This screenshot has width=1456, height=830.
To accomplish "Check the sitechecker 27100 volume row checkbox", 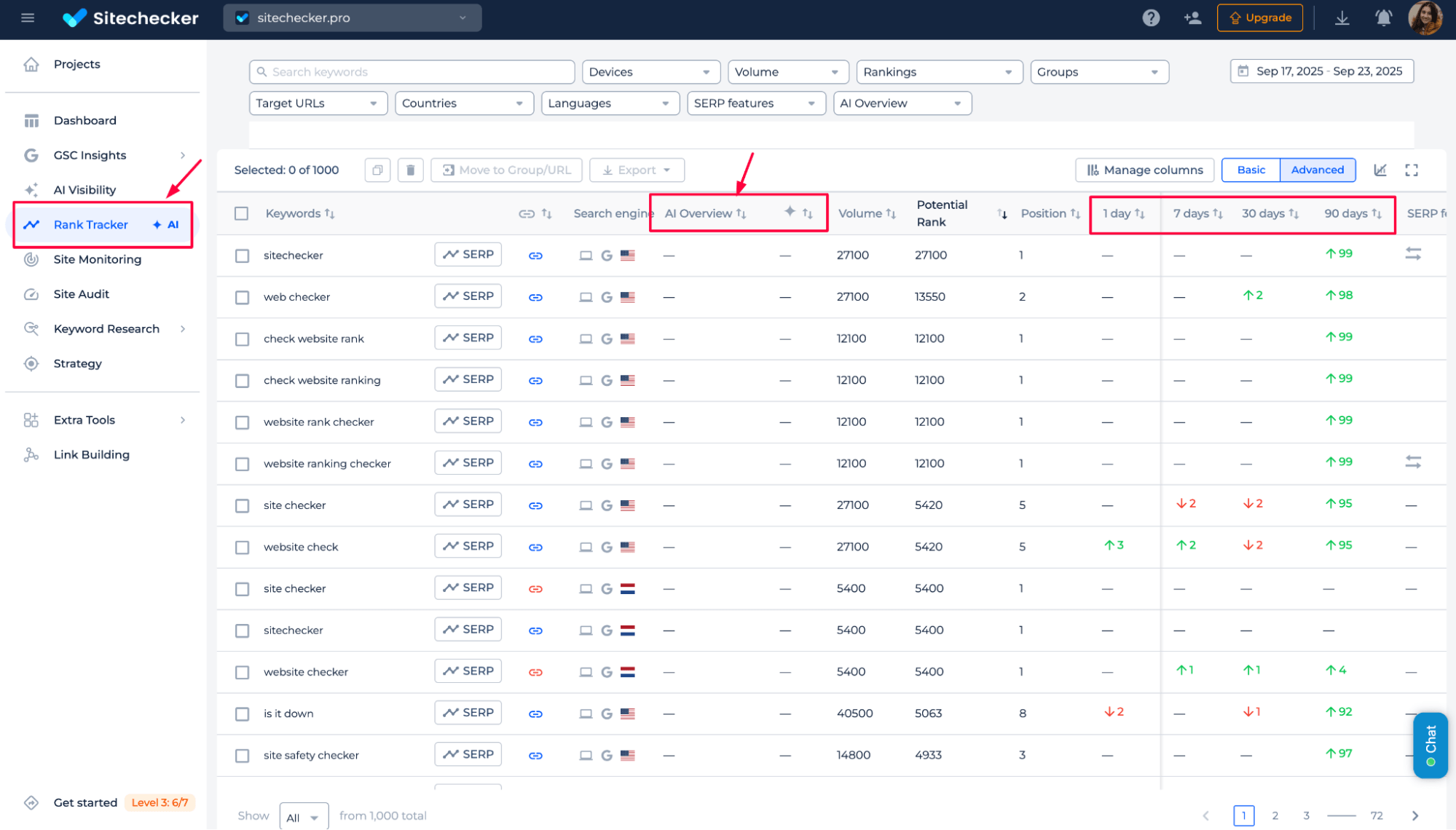I will coord(242,256).
